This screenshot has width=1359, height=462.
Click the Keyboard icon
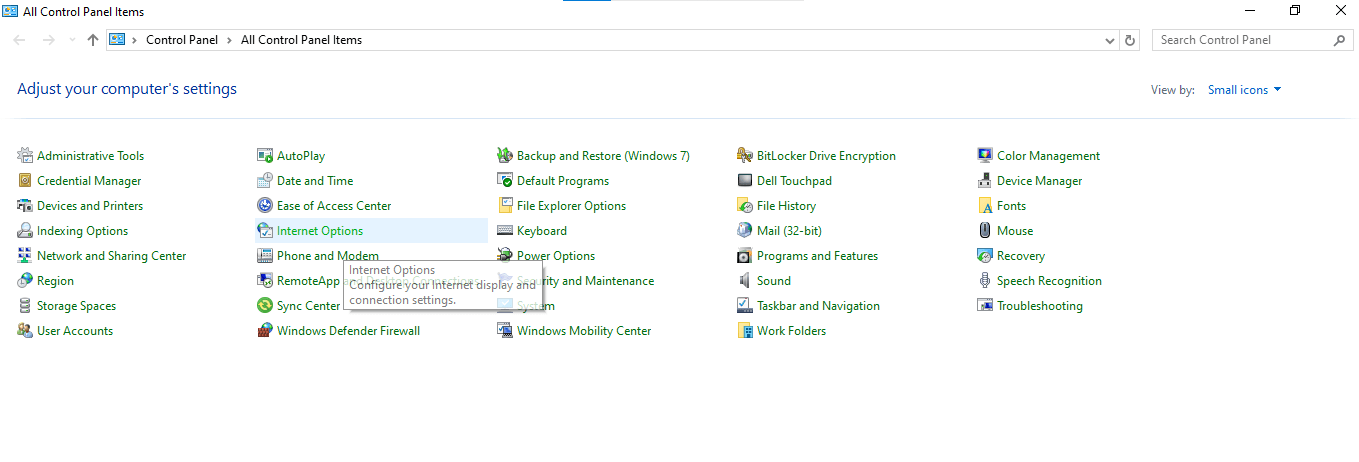505,231
